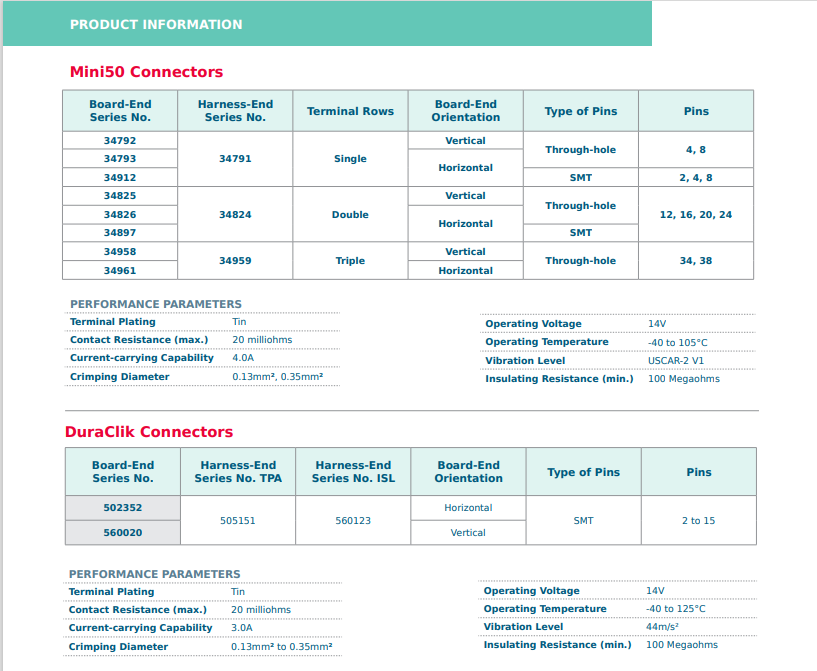This screenshot has width=817, height=671.
Task: Select the 'Mini50 Connectors' heading
Action: coord(146,72)
